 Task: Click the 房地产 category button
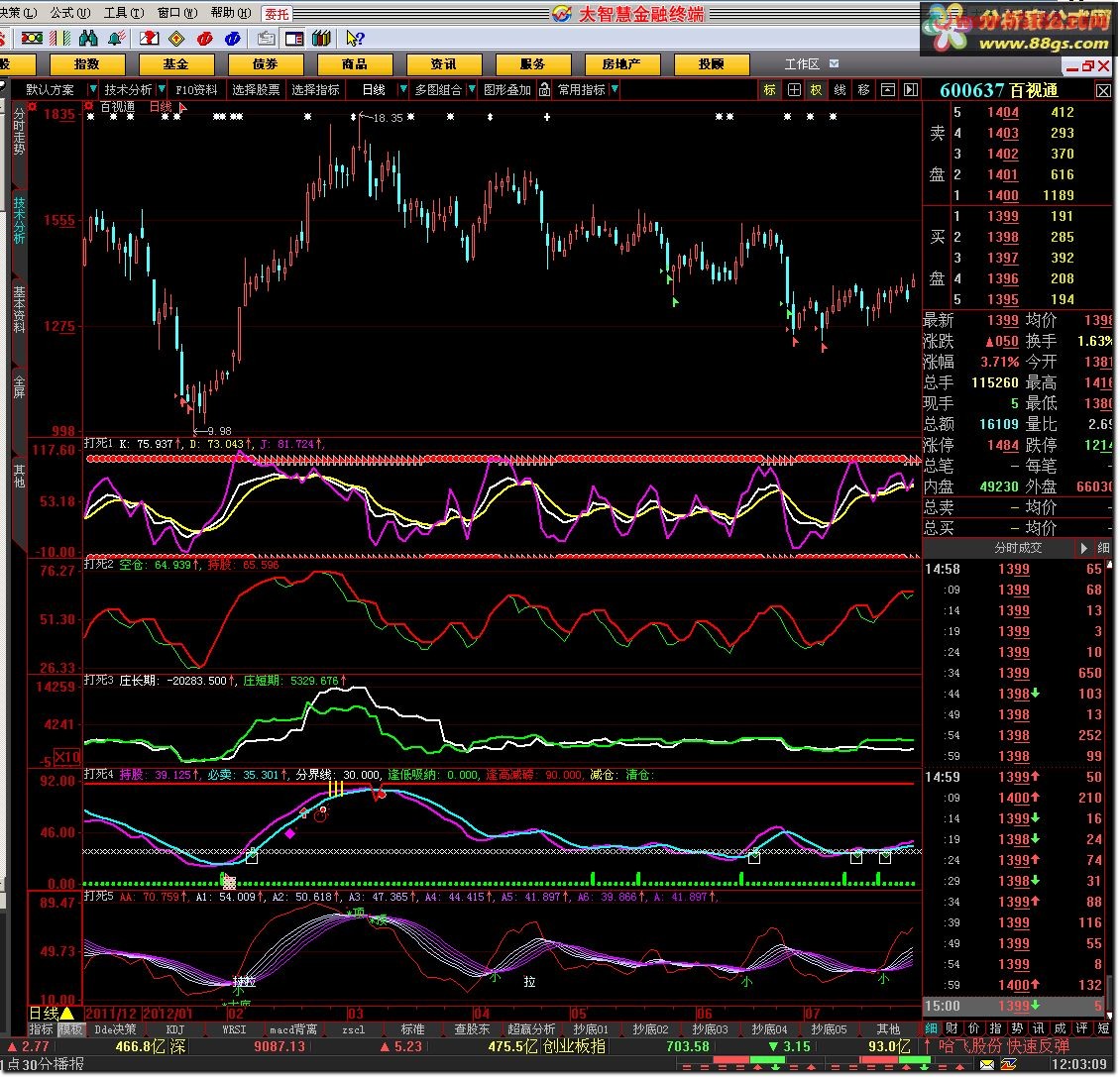point(621,64)
